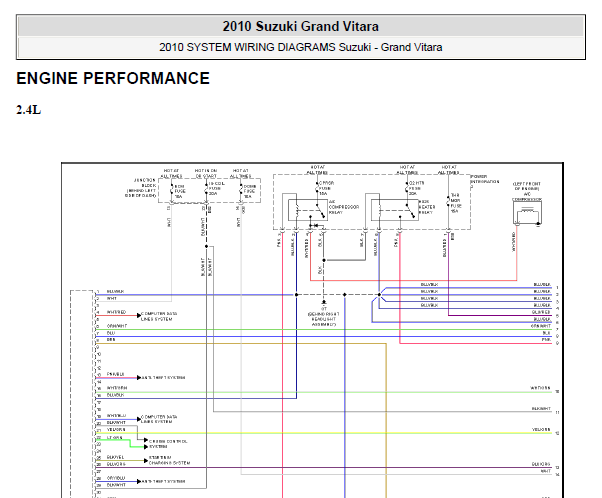602x498 pixels.
Task: Click the DOME FUSE label
Action: 250,191
